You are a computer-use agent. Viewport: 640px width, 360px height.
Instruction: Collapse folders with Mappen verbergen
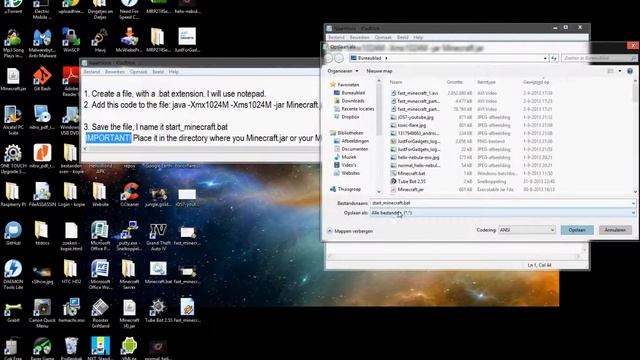350,231
